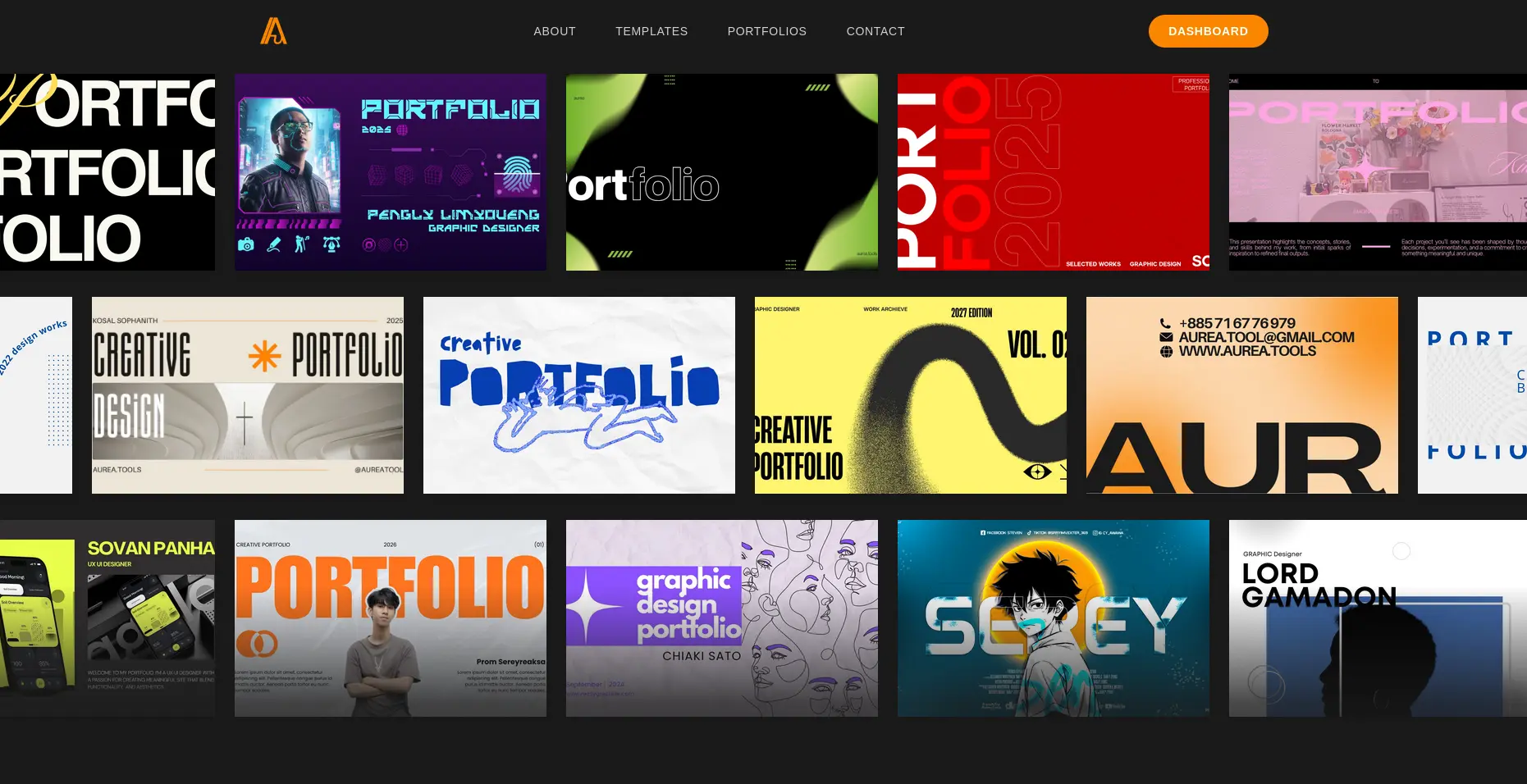Screen dimensions: 1527x784
Task: Open the yellow Vol. 02 Creative Portfolio thumbnail
Action: pos(911,395)
